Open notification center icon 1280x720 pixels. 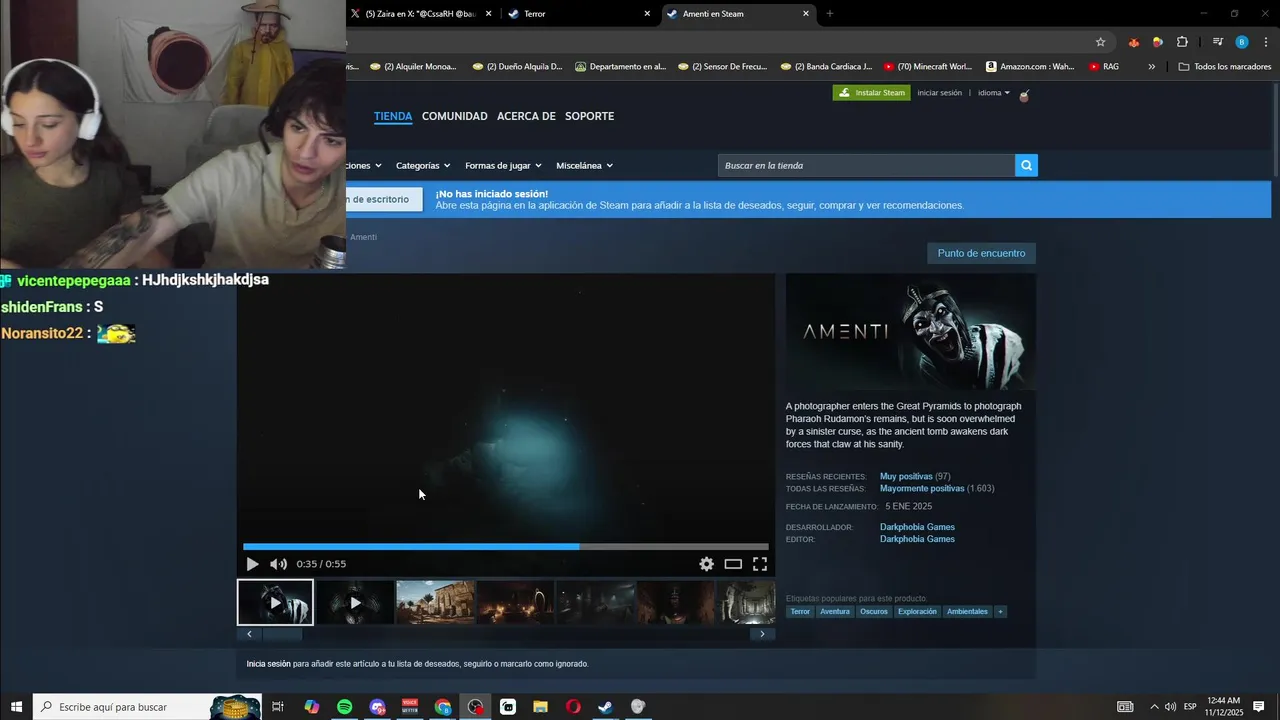click(1258, 707)
